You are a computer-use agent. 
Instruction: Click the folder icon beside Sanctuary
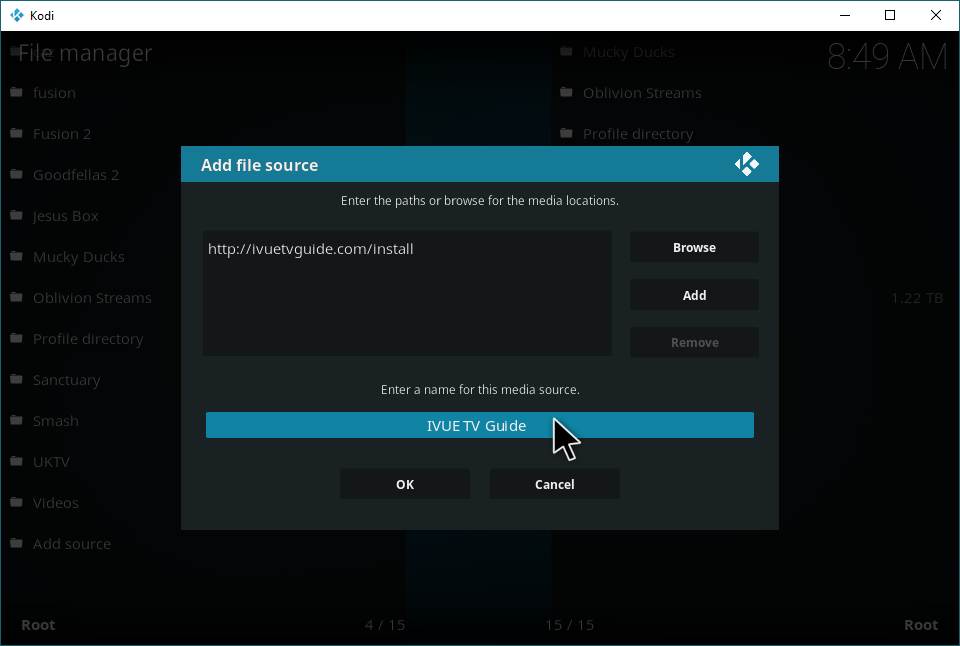[17, 380]
